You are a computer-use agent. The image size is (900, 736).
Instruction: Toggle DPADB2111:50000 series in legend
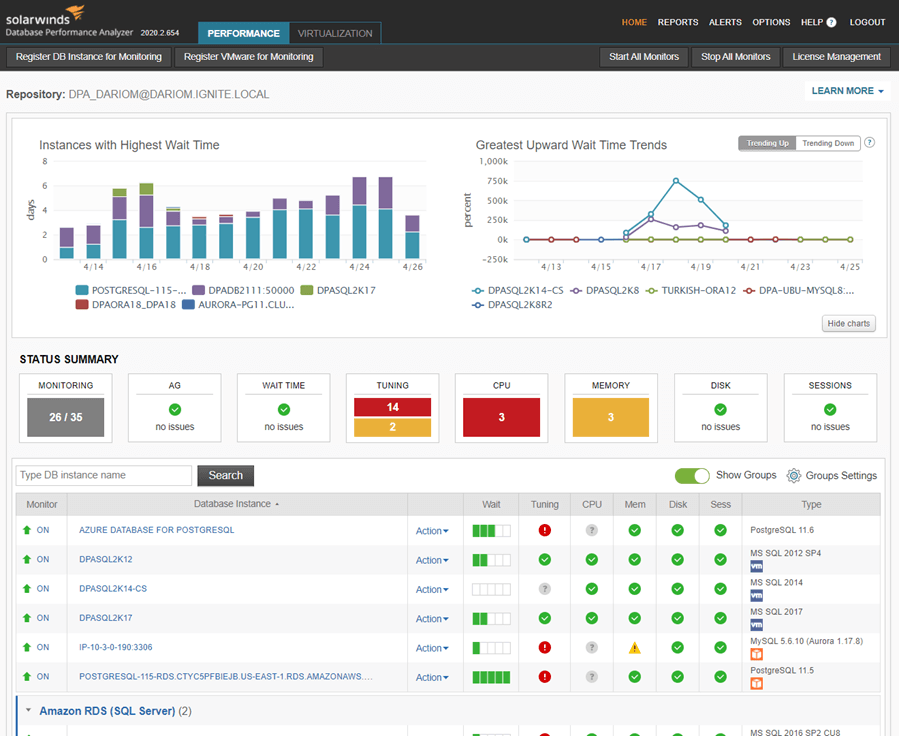click(243, 290)
